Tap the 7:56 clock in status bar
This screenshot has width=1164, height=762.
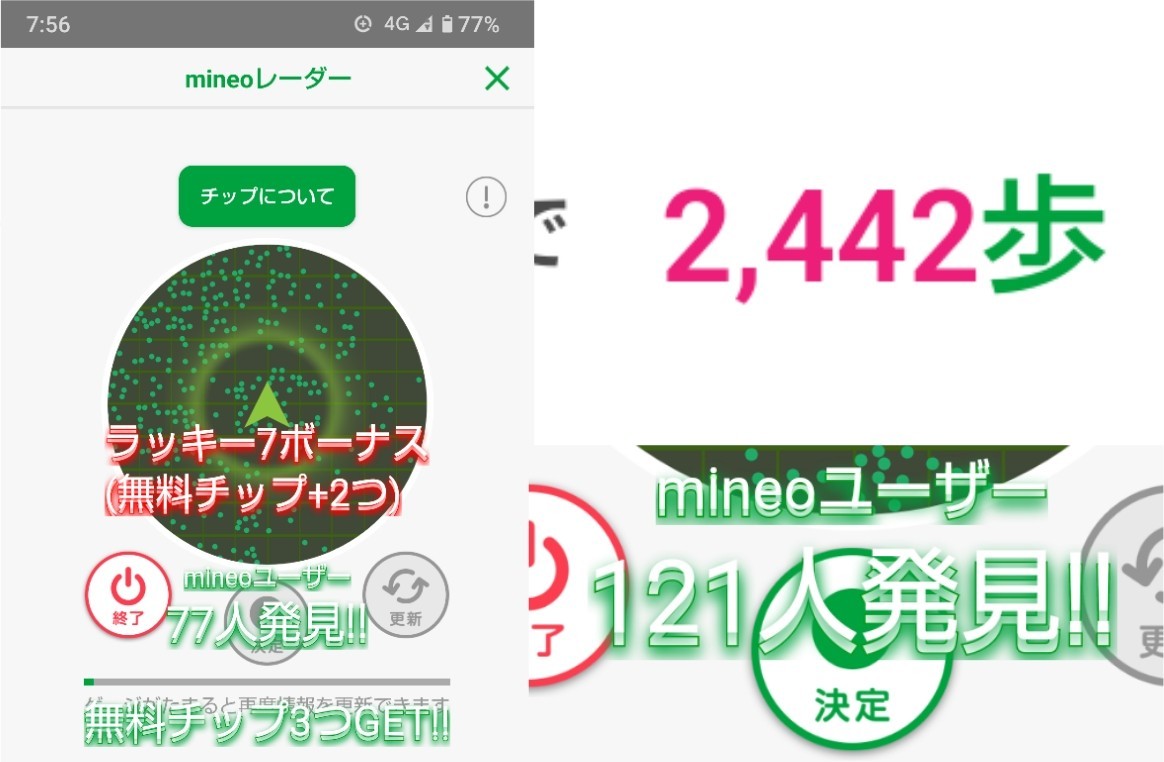point(48,25)
